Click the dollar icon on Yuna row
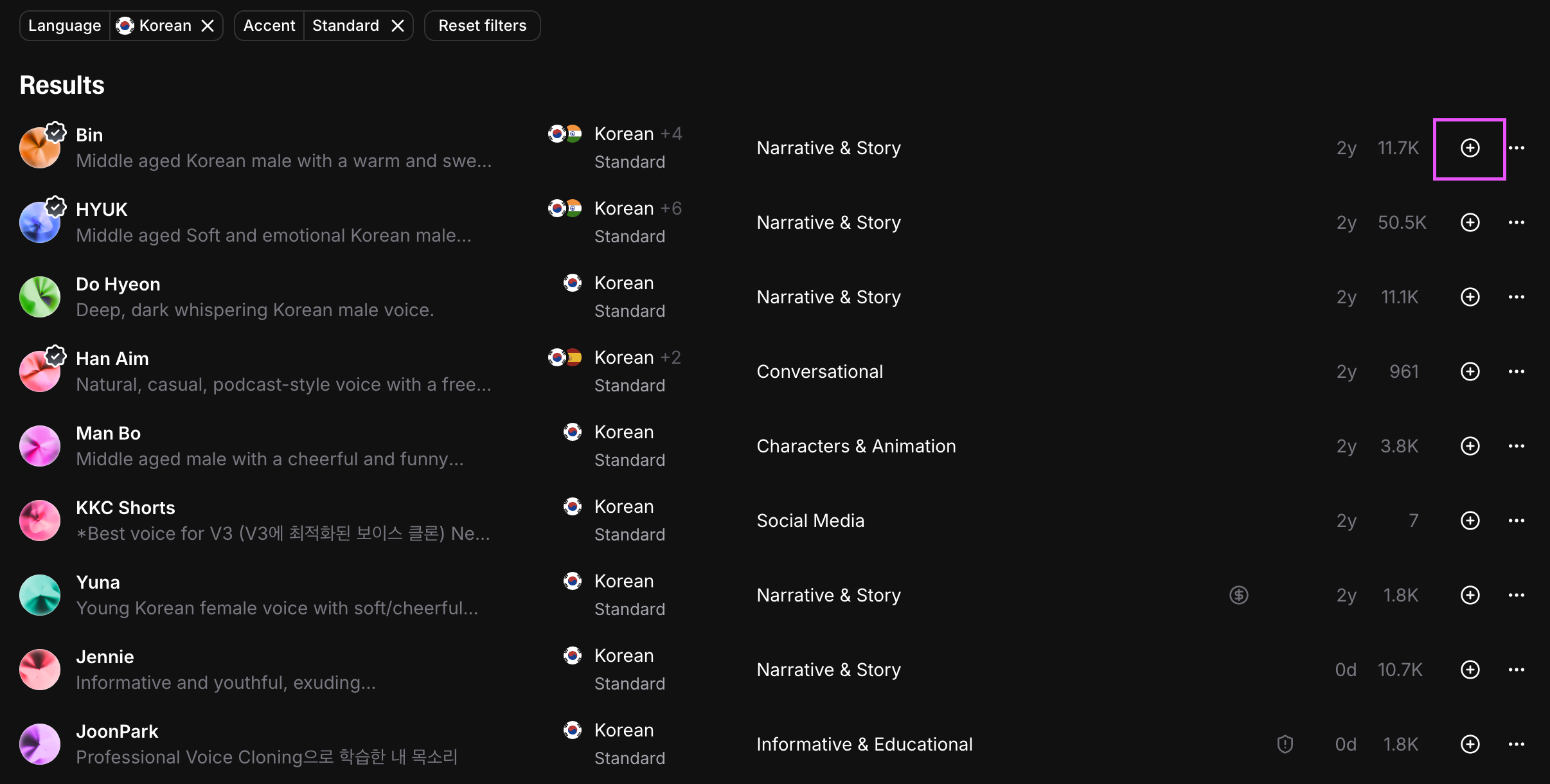 click(x=1238, y=596)
